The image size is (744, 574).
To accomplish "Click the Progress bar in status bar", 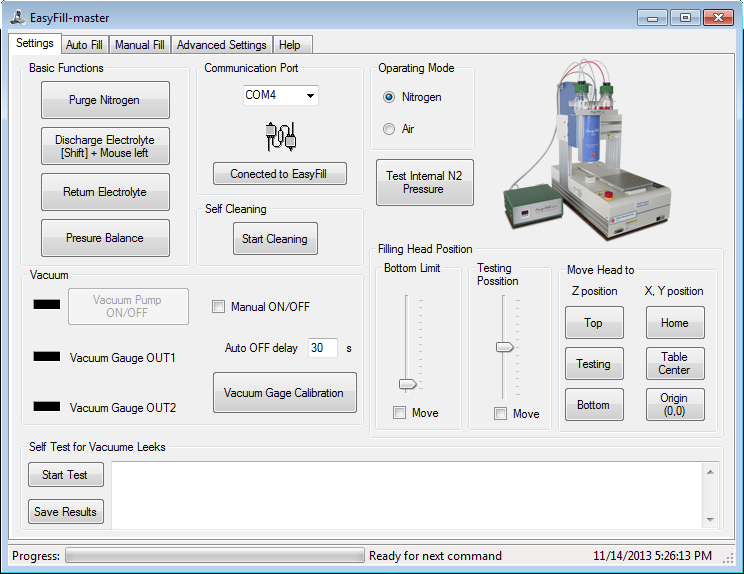I will pyautogui.click(x=214, y=555).
